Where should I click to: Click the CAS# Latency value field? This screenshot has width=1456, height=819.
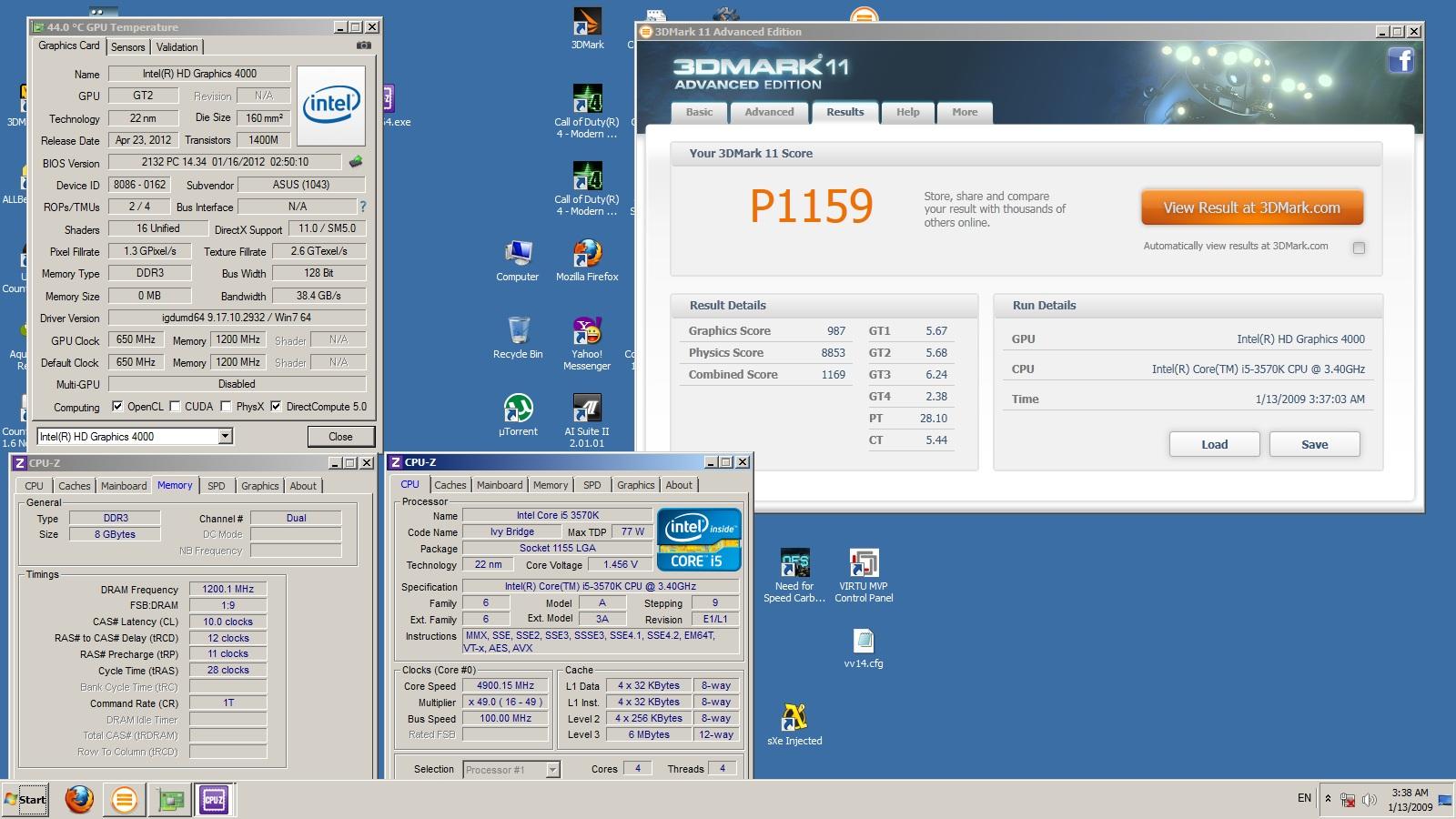pos(227,622)
